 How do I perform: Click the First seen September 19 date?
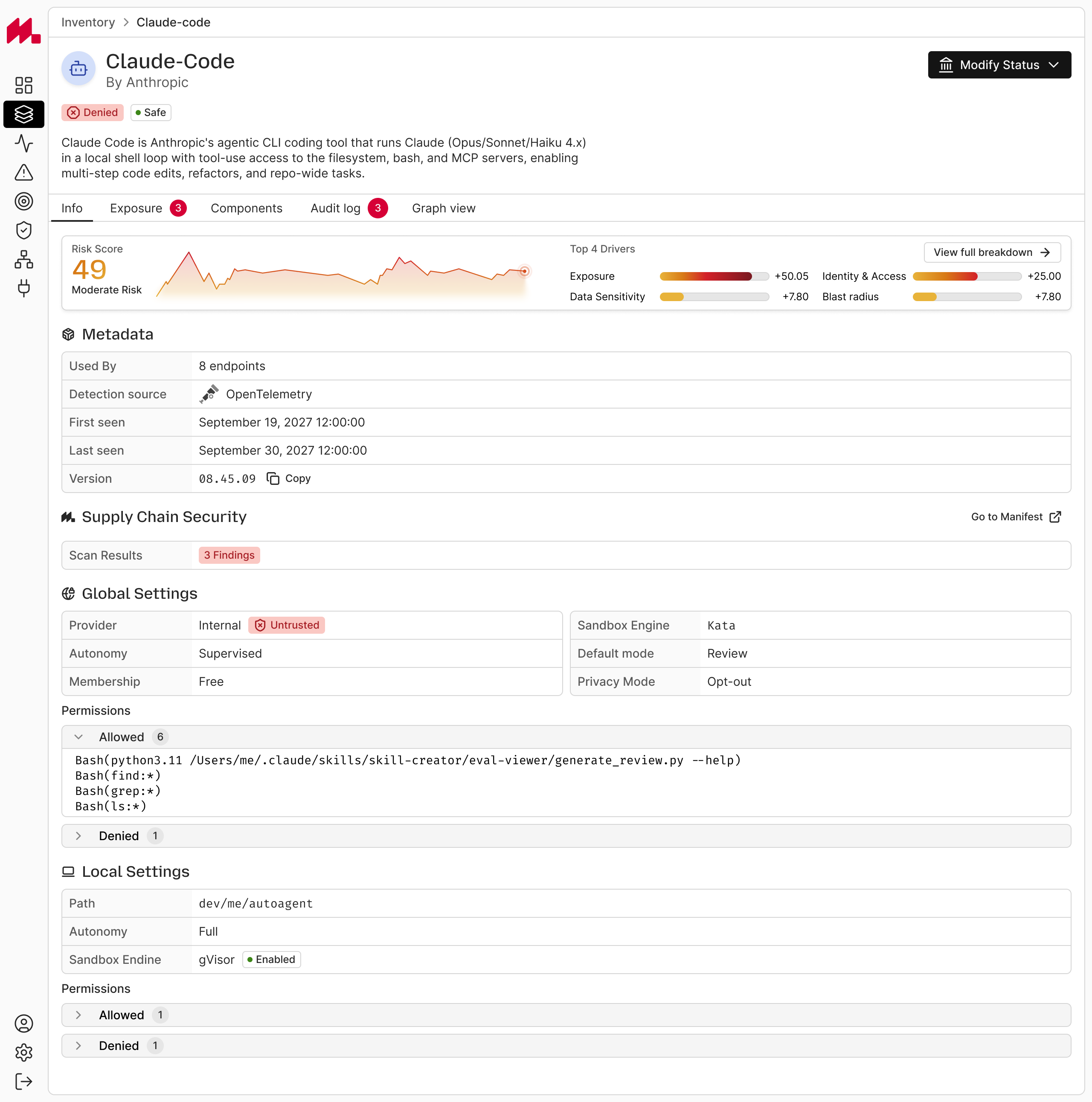(x=282, y=423)
